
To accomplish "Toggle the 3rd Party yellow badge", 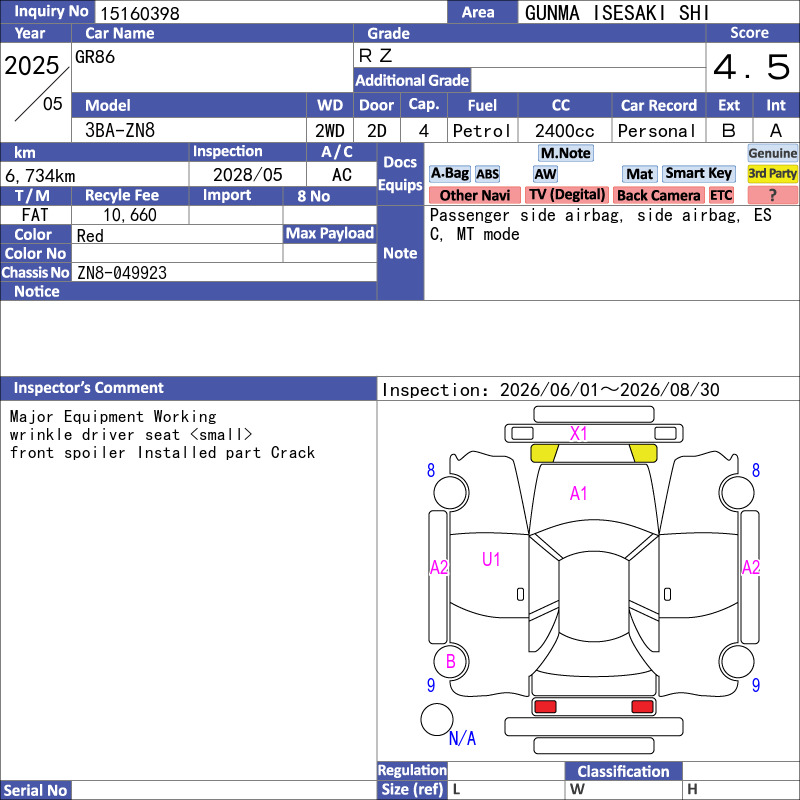I will pyautogui.click(x=772, y=174).
